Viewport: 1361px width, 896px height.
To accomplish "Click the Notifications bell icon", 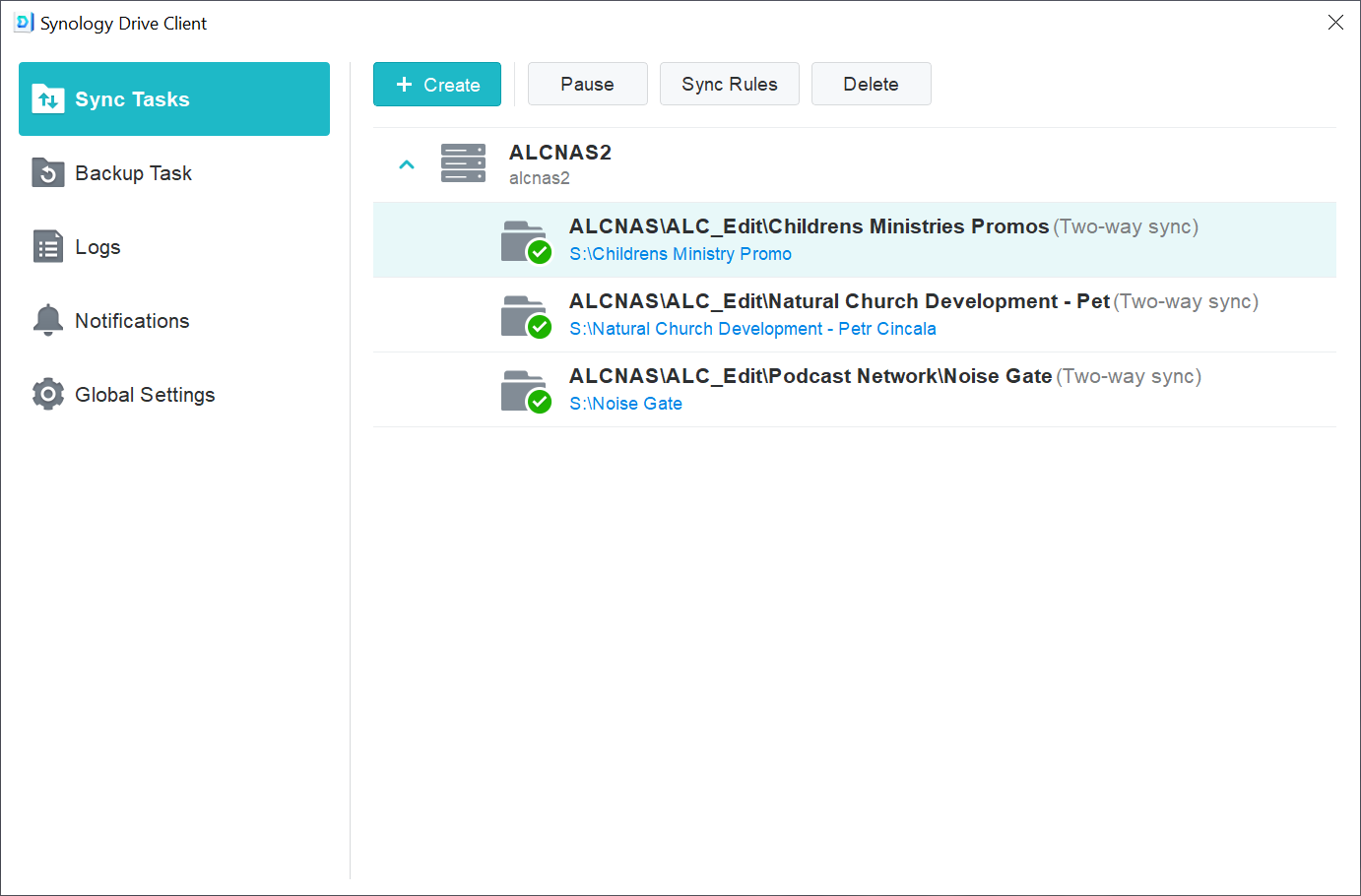I will click(48, 320).
